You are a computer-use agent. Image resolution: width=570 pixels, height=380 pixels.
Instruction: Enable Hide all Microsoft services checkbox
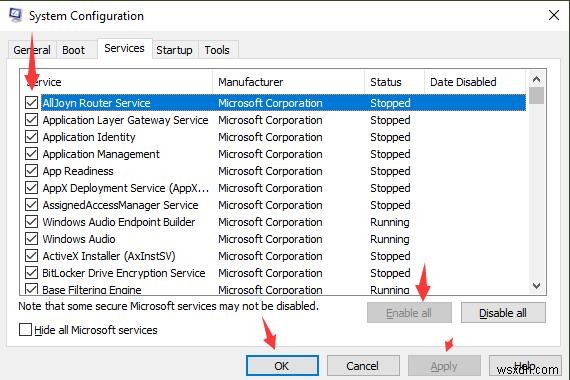click(25, 330)
